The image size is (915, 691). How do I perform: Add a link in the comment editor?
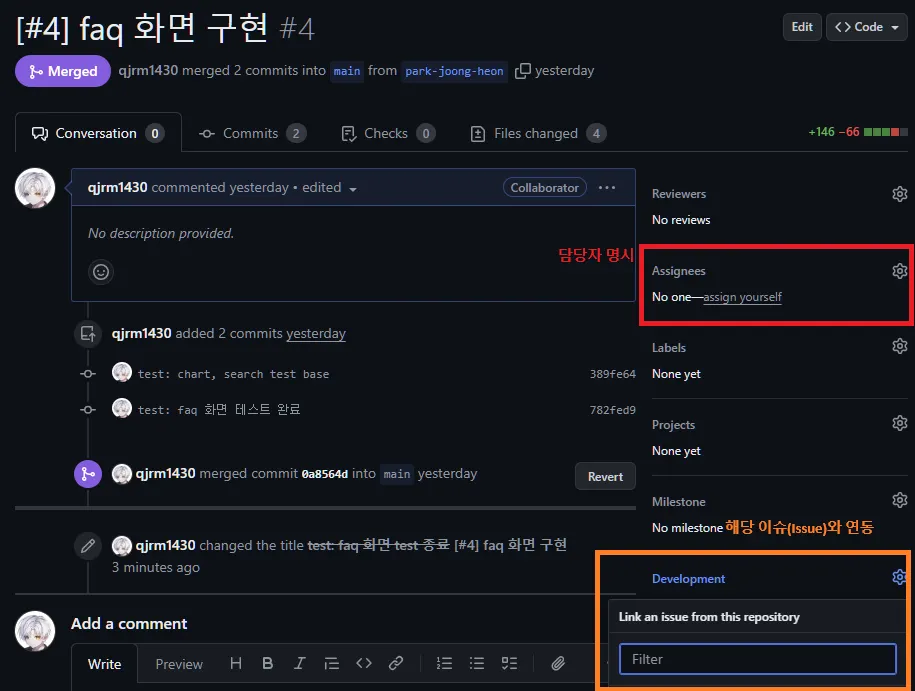coord(396,663)
